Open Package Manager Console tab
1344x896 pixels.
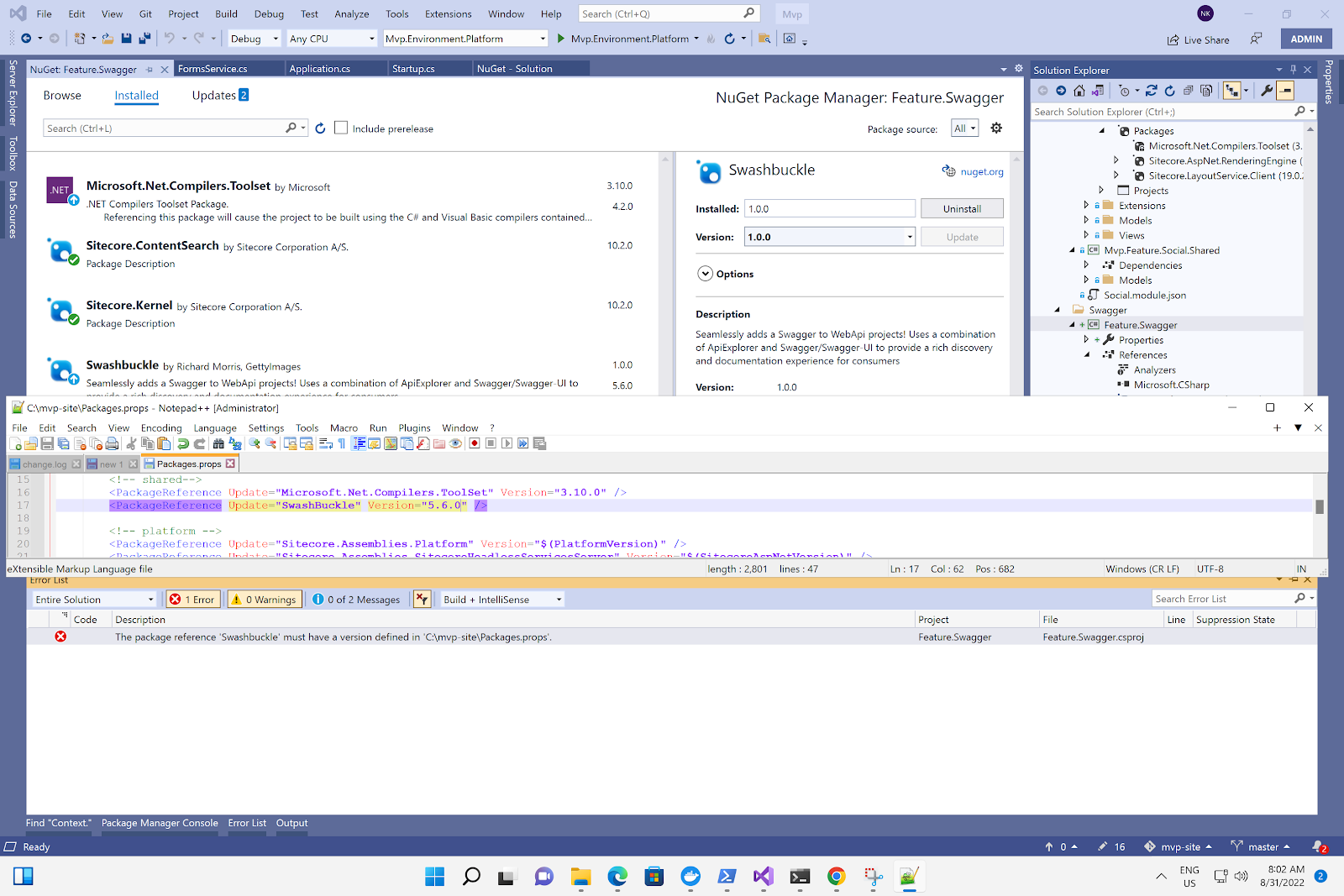[160, 823]
